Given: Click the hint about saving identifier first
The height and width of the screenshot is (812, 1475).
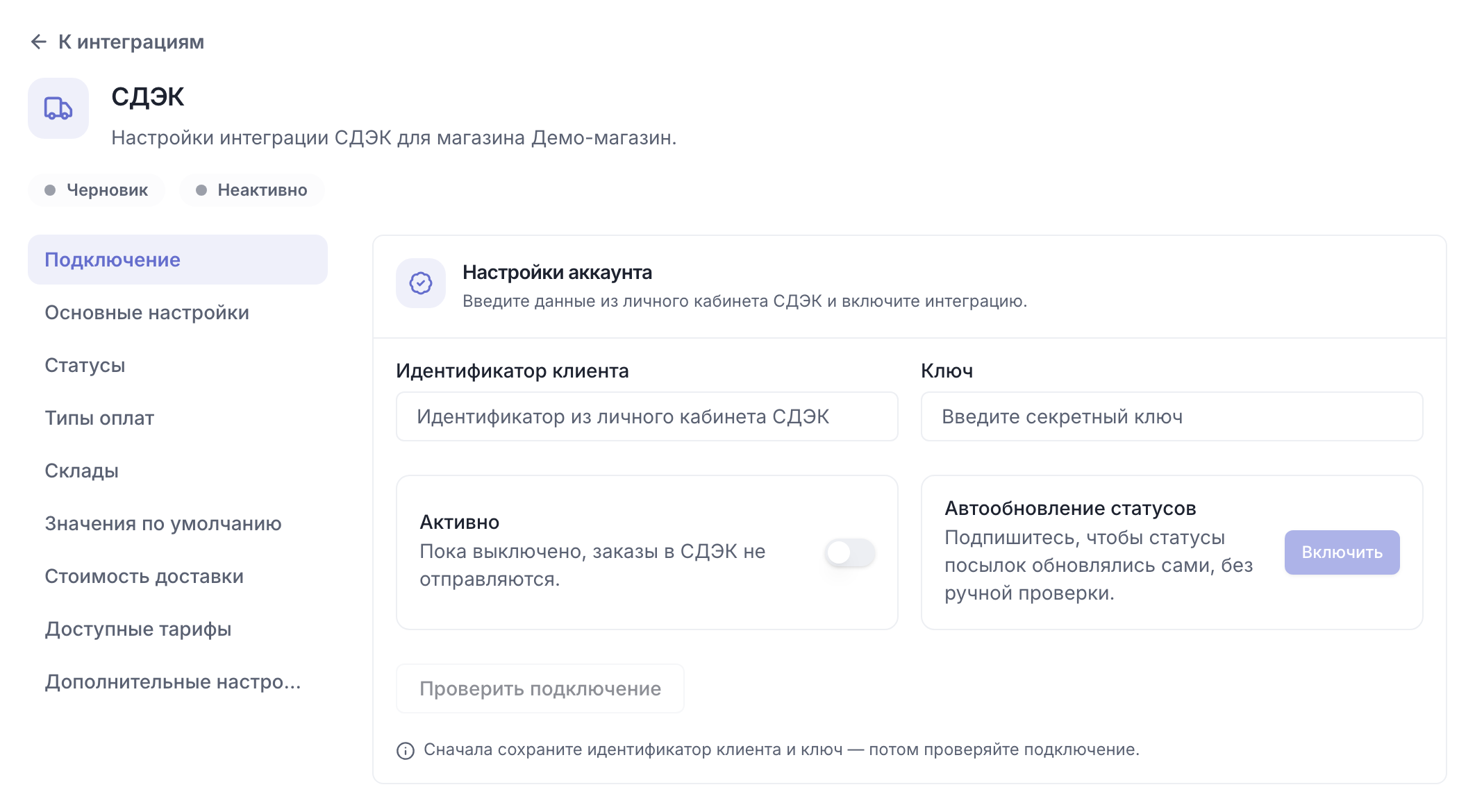Looking at the screenshot, I should pyautogui.click(x=781, y=750).
